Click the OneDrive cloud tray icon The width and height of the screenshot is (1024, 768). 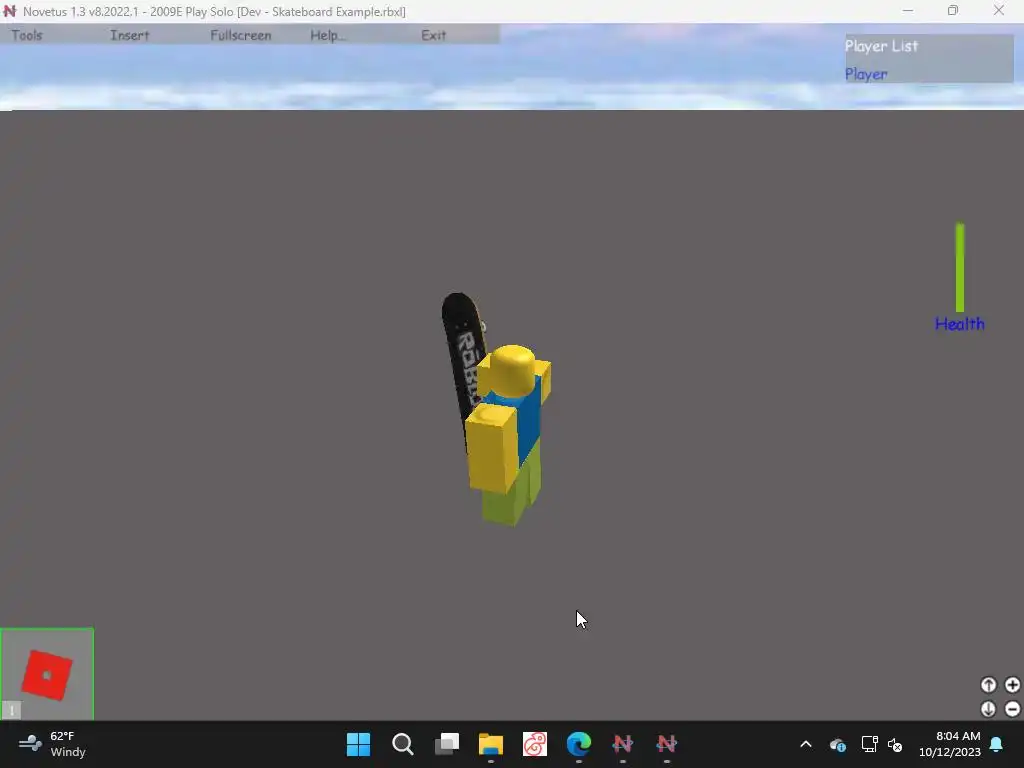pos(838,744)
